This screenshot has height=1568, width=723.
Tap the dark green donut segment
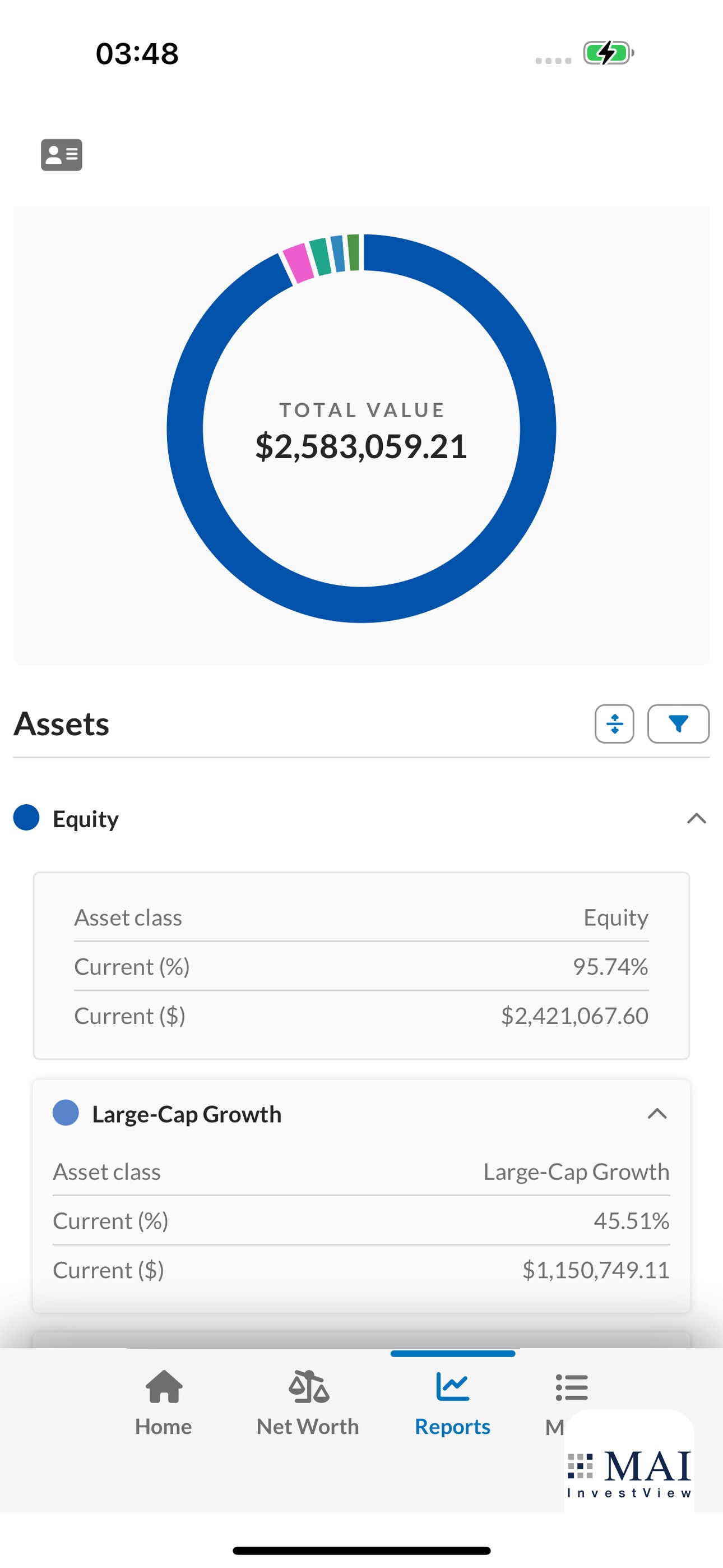click(353, 252)
